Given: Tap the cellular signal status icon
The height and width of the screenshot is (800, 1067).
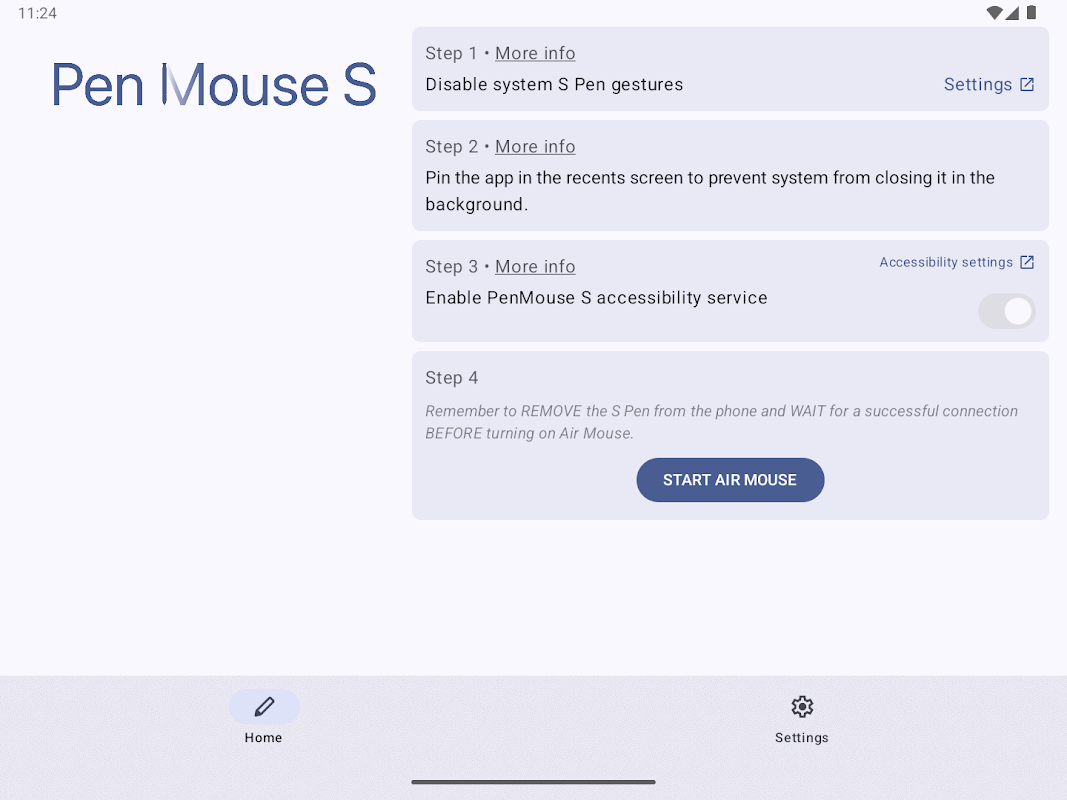Looking at the screenshot, I should click(1012, 12).
